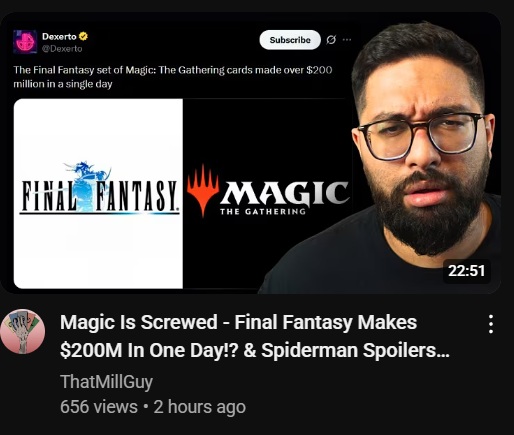Click ThatMillGuy channel avatar
514x435 pixels.
coord(23,331)
